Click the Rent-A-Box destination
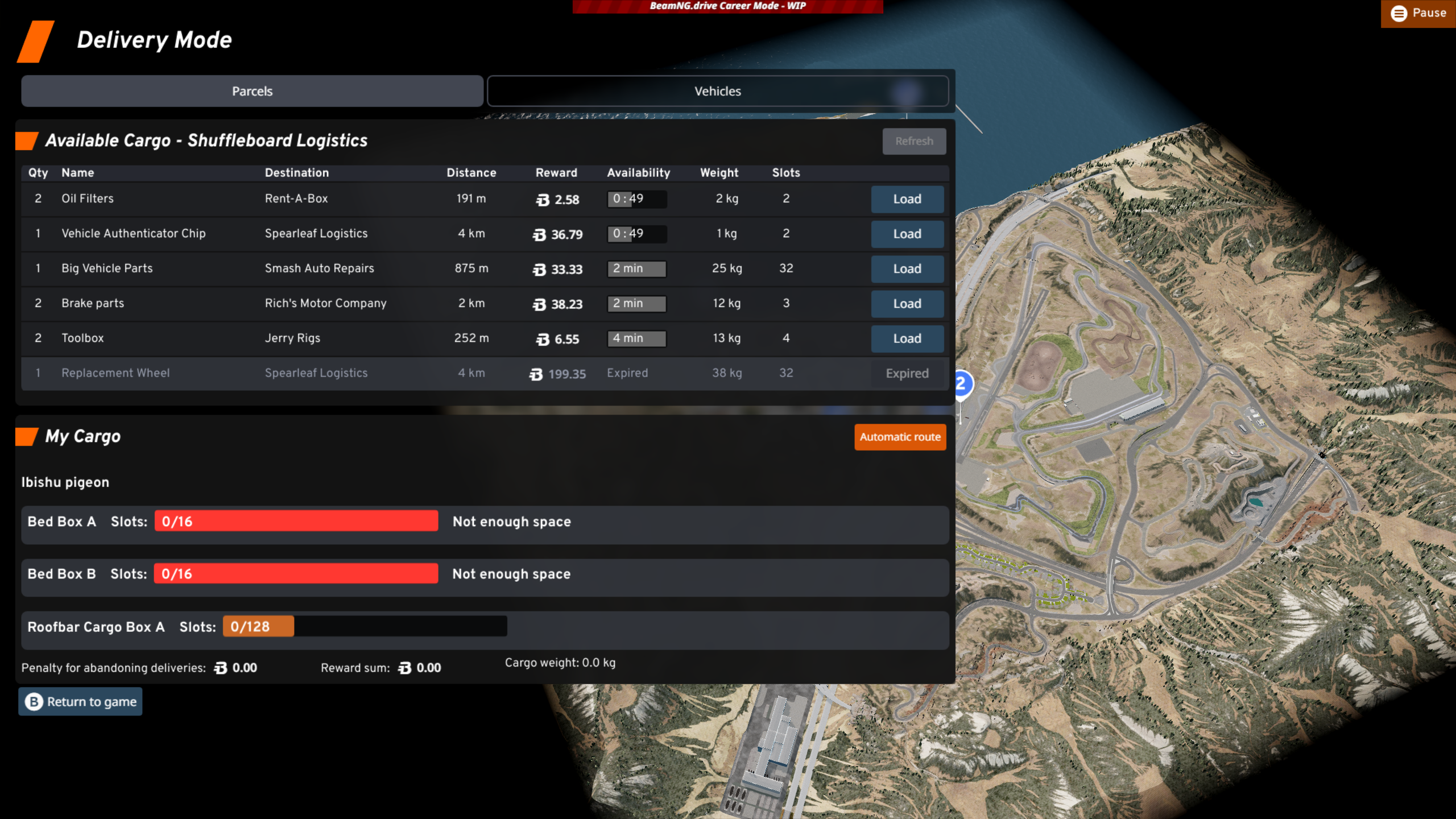Viewport: 1456px width, 819px height. coord(296,198)
